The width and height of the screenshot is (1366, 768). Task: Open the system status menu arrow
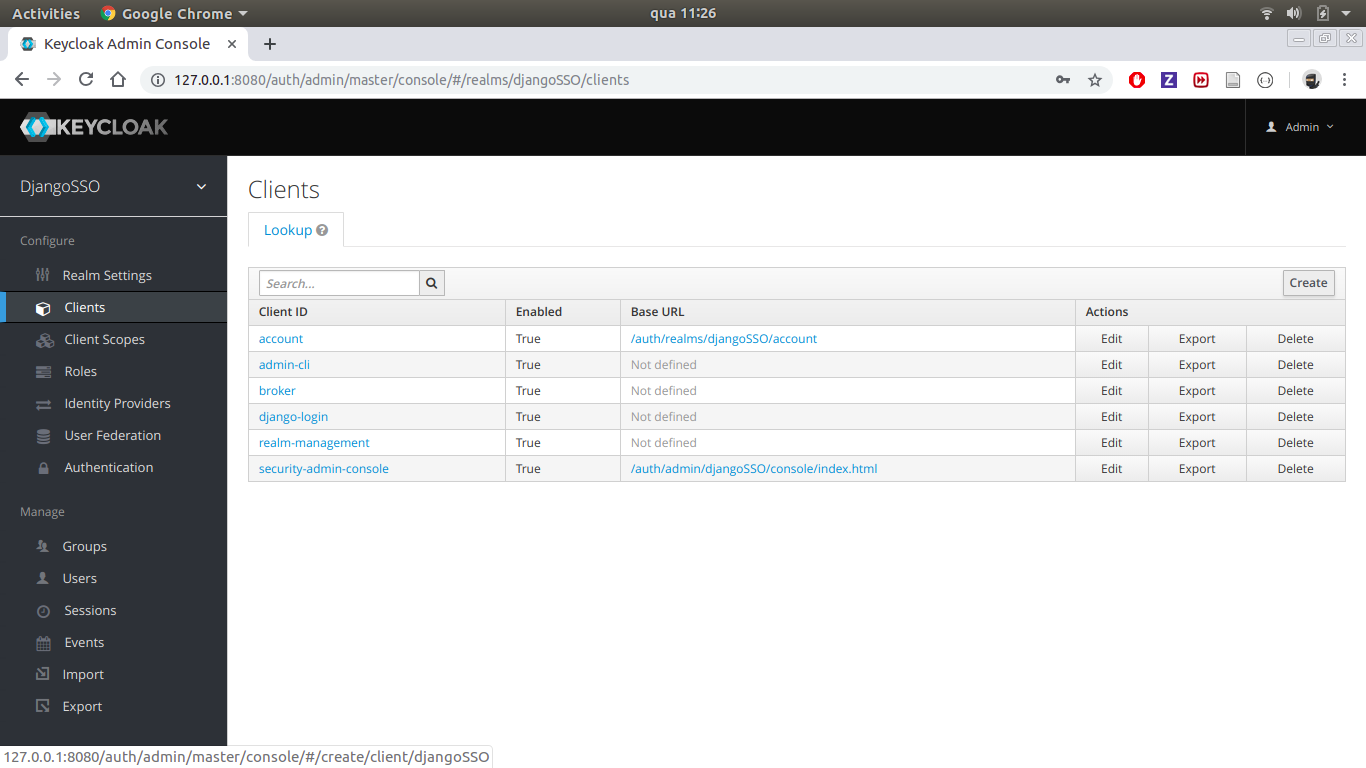(1346, 13)
